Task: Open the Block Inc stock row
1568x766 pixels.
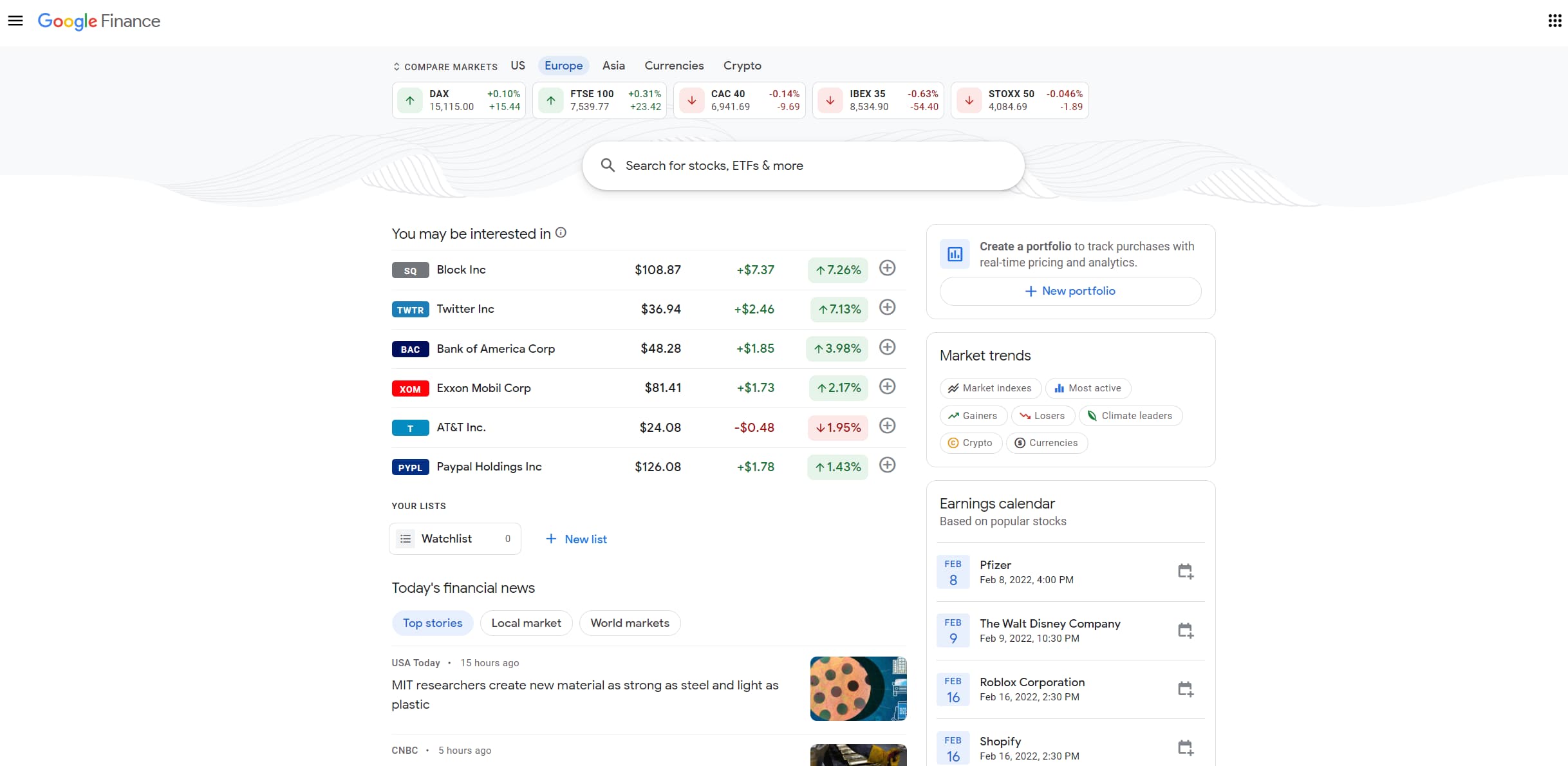Action: [649, 270]
